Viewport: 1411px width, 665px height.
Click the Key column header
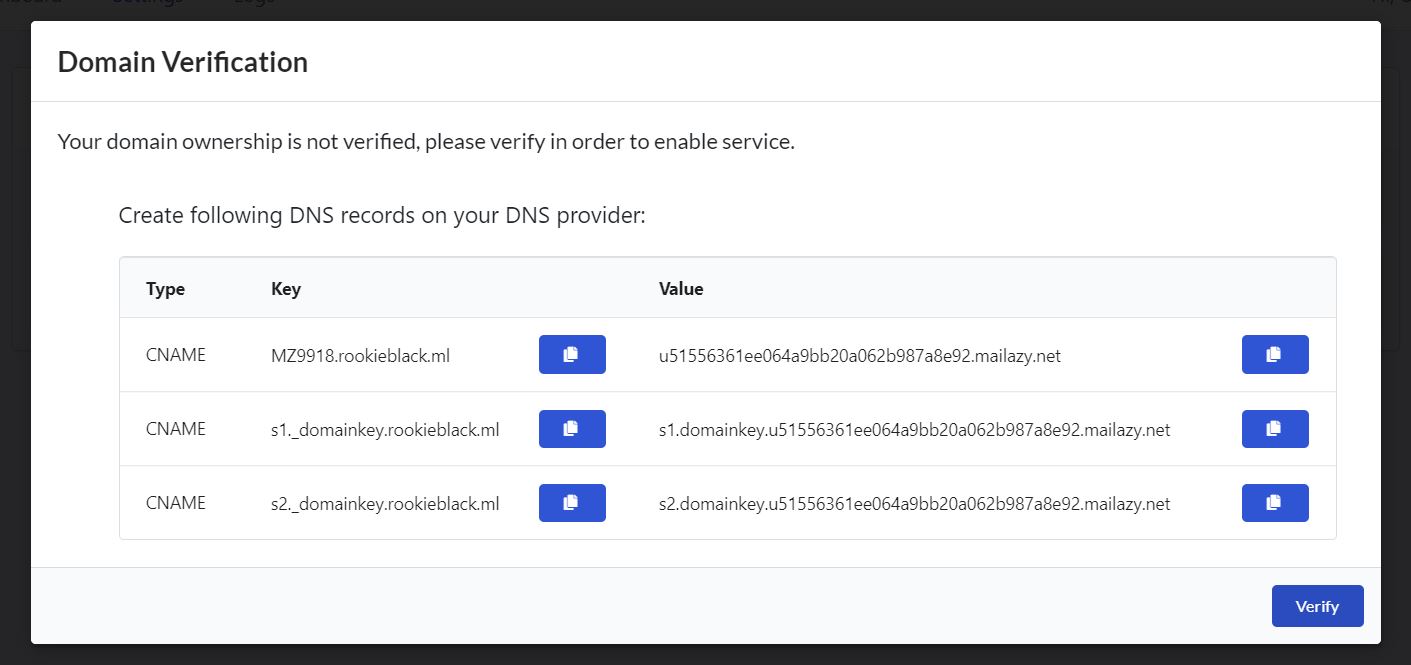click(286, 289)
